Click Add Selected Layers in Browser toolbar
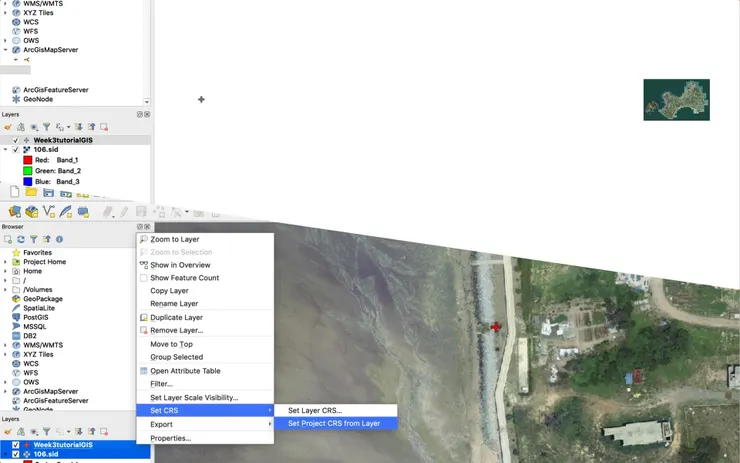Image resolution: width=740 pixels, height=463 pixels. click(x=8, y=239)
